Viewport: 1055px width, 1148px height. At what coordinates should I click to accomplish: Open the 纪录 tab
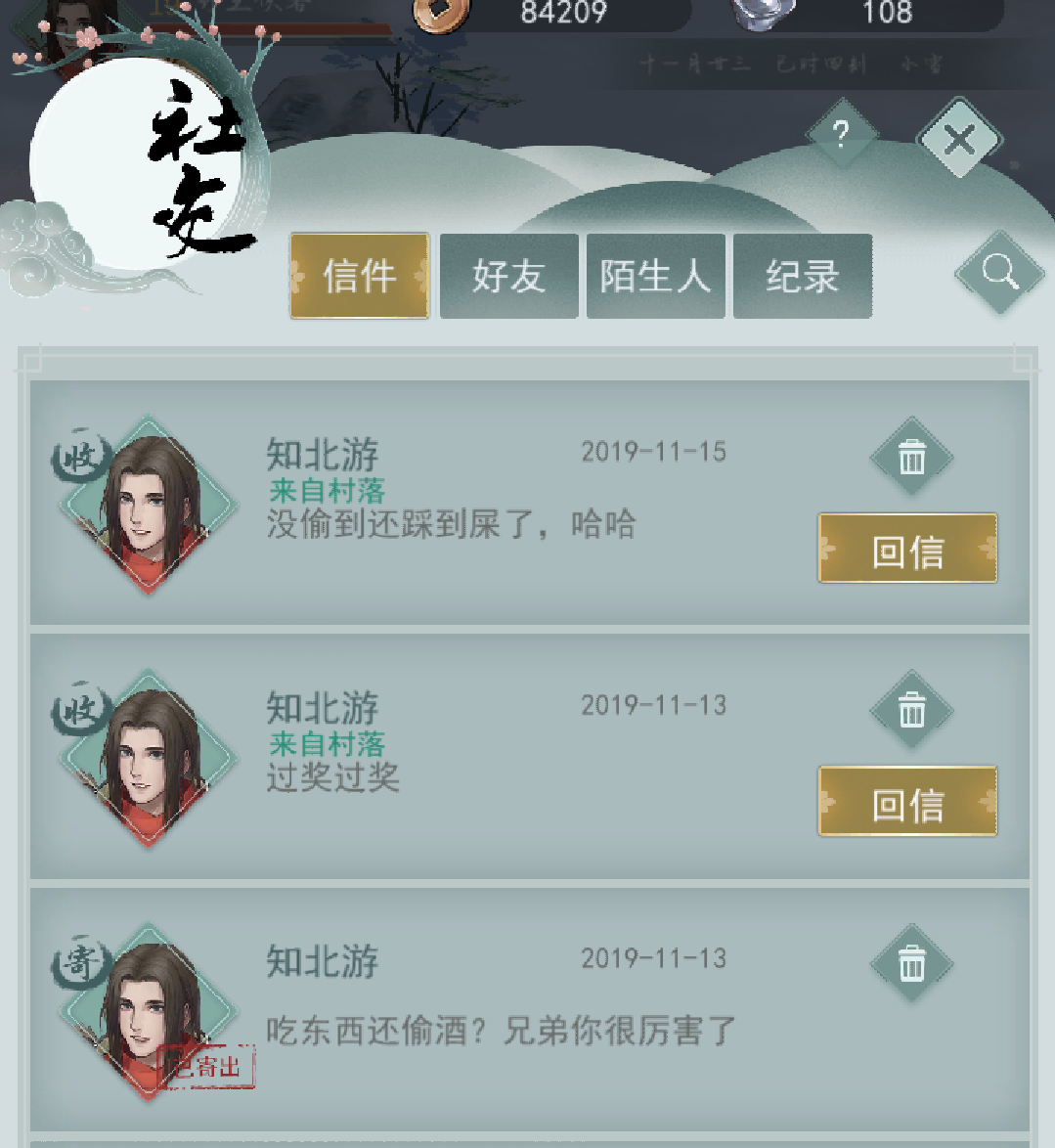click(803, 276)
